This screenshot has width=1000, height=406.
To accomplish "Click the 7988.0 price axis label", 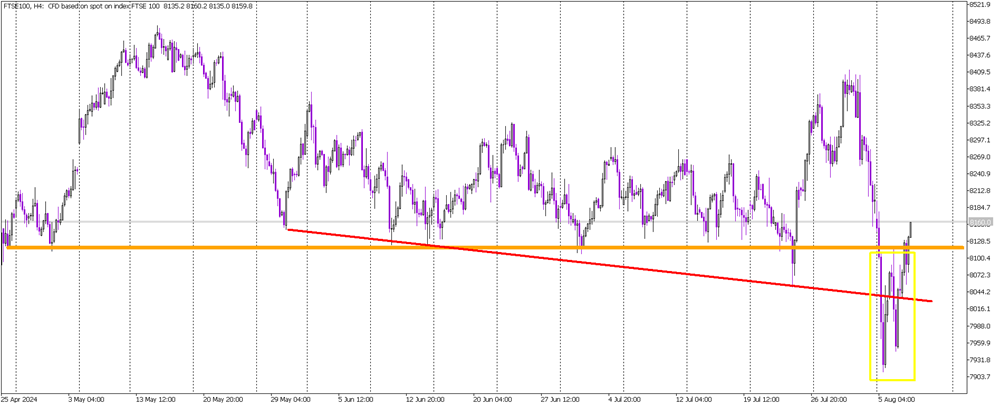I will tap(979, 326).
